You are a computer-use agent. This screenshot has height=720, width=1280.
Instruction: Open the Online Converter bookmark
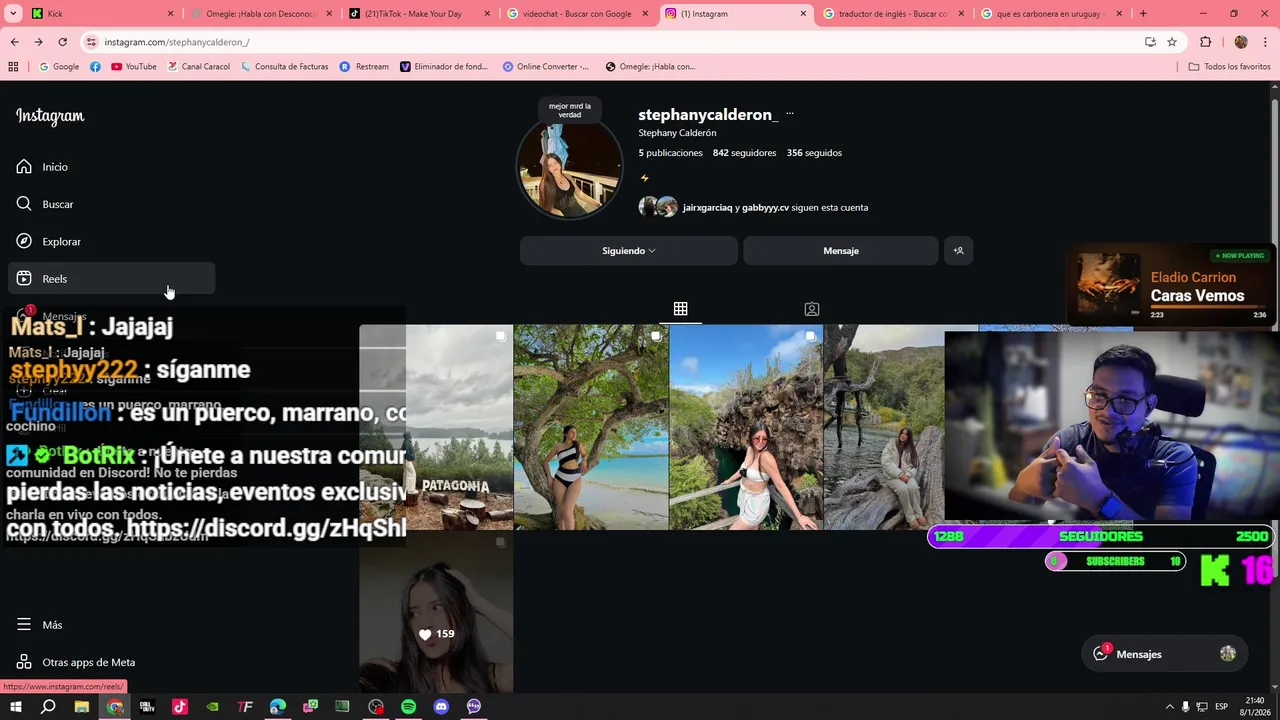click(x=546, y=67)
